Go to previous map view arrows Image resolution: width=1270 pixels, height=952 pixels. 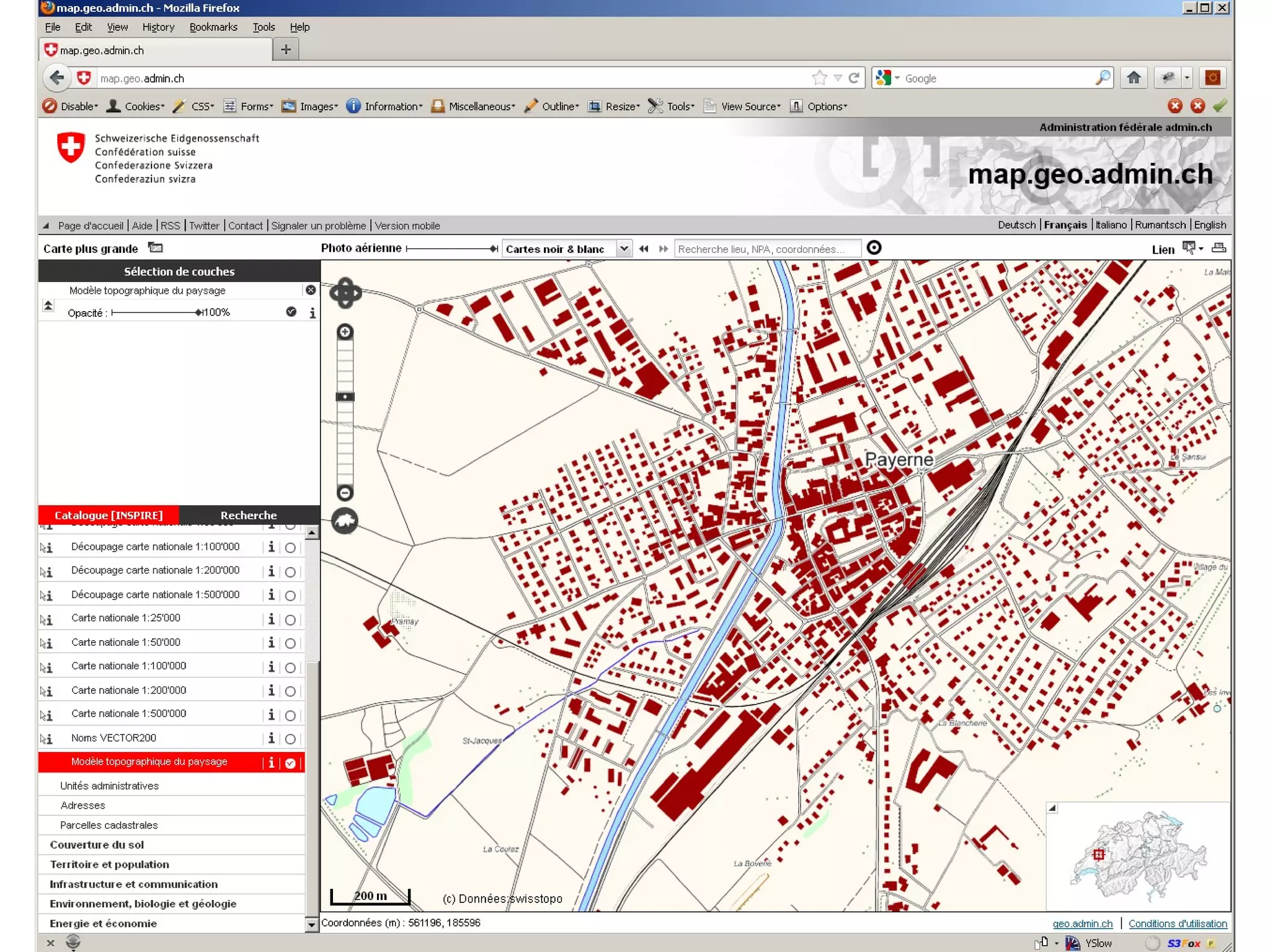[643, 249]
